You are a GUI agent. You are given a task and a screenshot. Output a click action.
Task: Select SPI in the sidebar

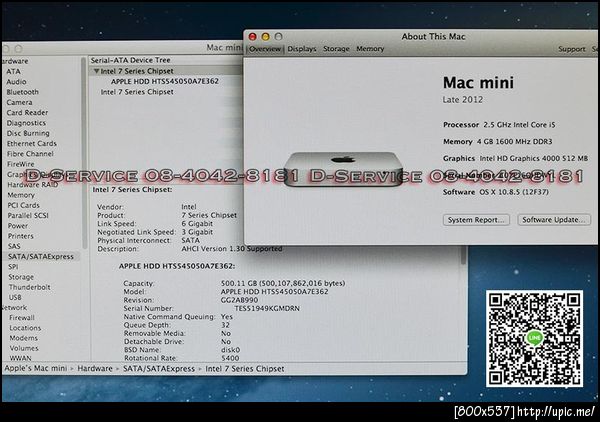click(x=13, y=267)
